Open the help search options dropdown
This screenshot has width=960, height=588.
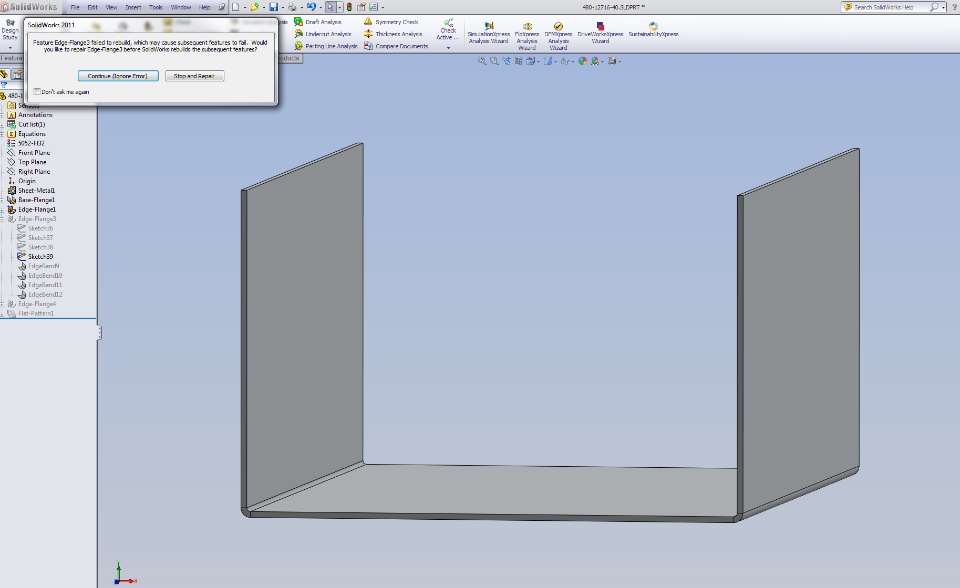point(943,7)
